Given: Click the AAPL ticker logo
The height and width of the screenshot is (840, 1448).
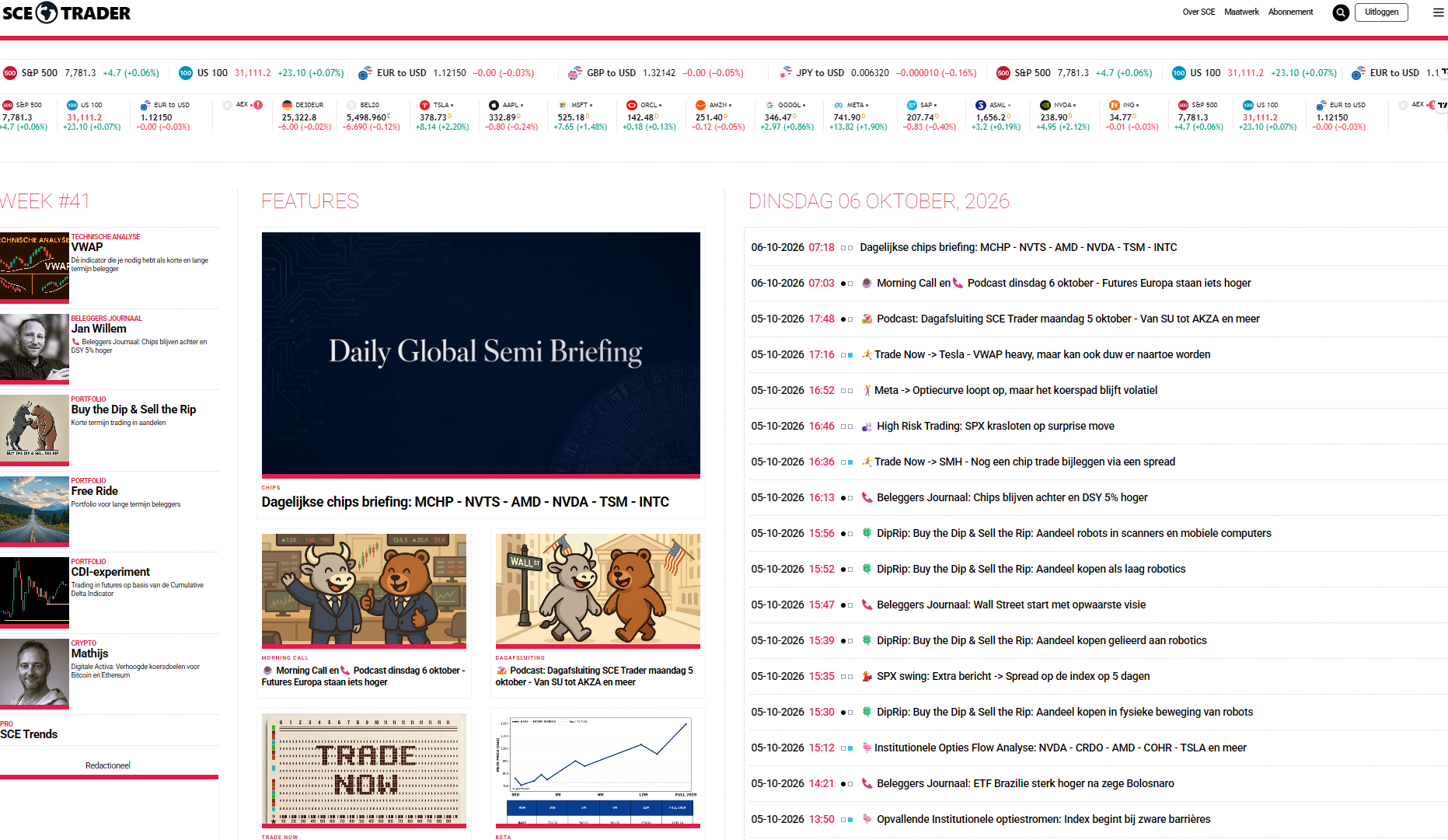Looking at the screenshot, I should 494,105.
